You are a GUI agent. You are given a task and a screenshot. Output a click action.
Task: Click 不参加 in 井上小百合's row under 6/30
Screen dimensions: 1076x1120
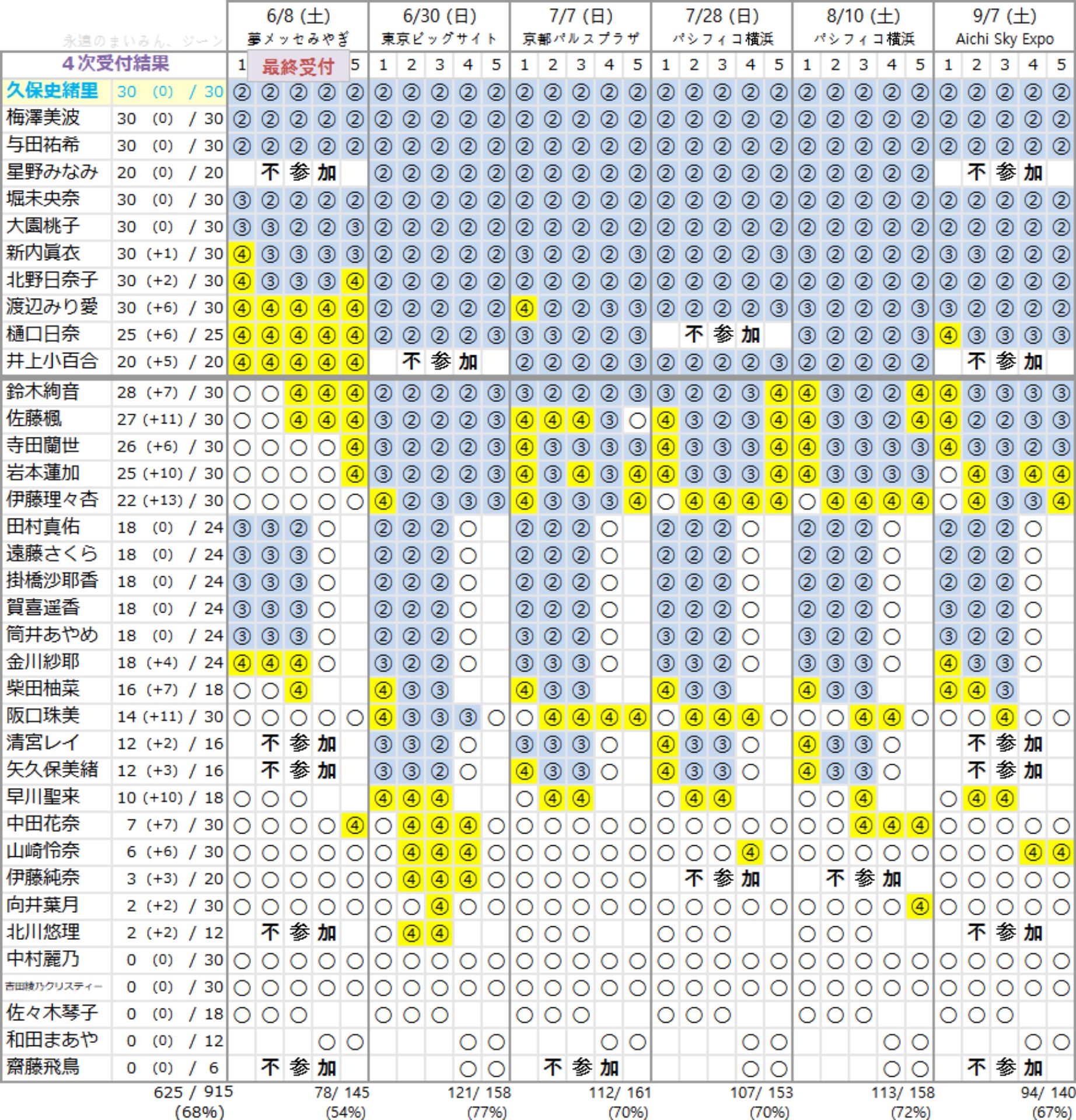439,362
